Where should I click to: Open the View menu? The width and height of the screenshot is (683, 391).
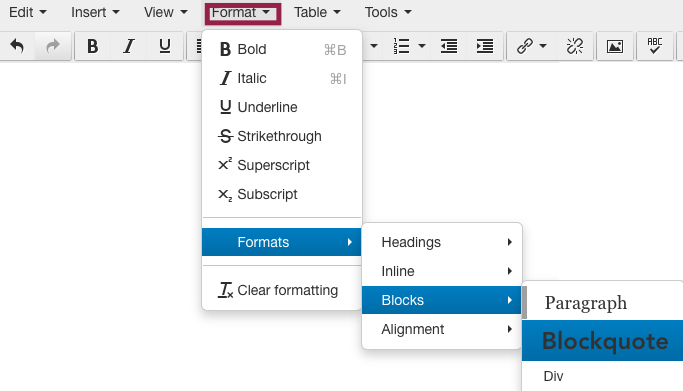[x=166, y=12]
